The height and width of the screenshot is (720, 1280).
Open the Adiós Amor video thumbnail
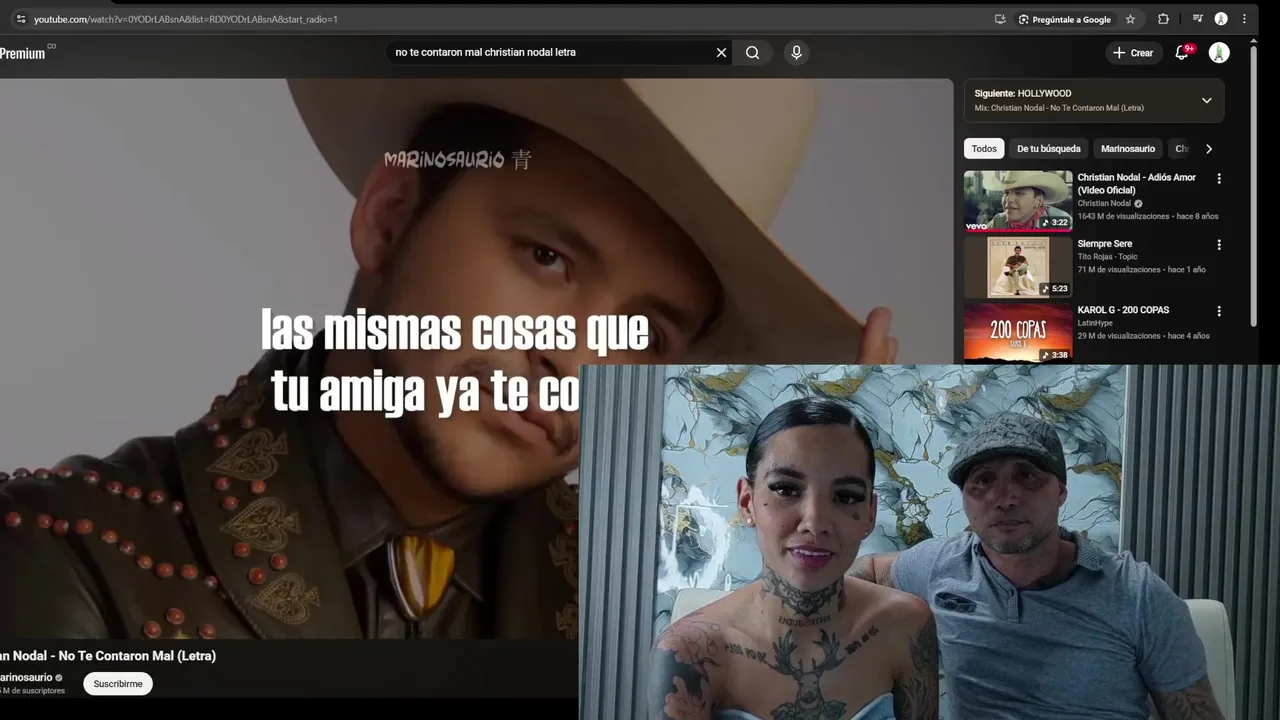(1018, 201)
